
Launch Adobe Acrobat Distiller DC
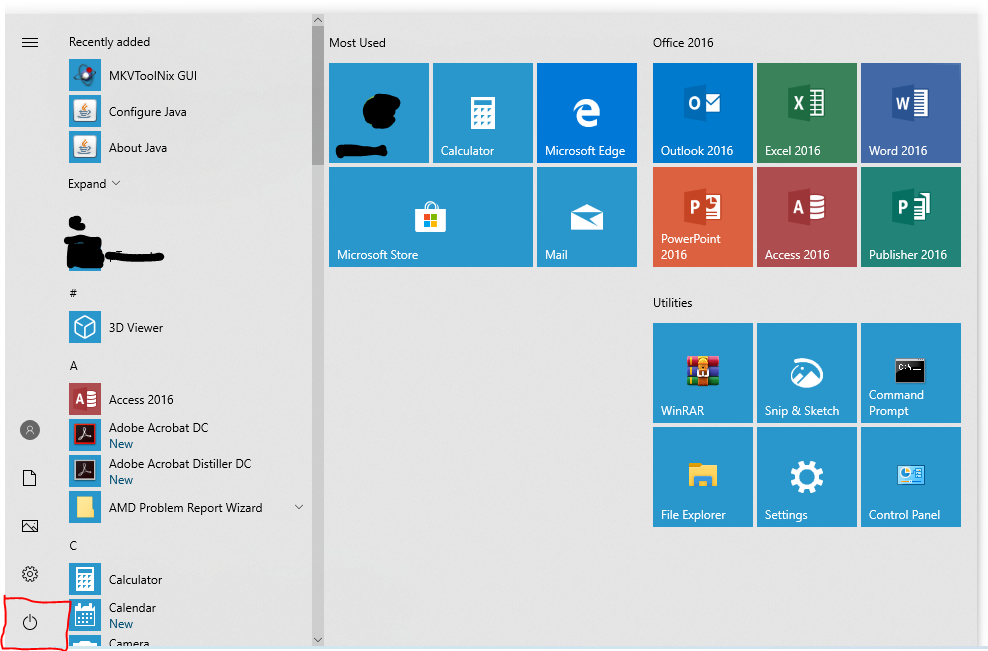pyautogui.click(x=186, y=471)
